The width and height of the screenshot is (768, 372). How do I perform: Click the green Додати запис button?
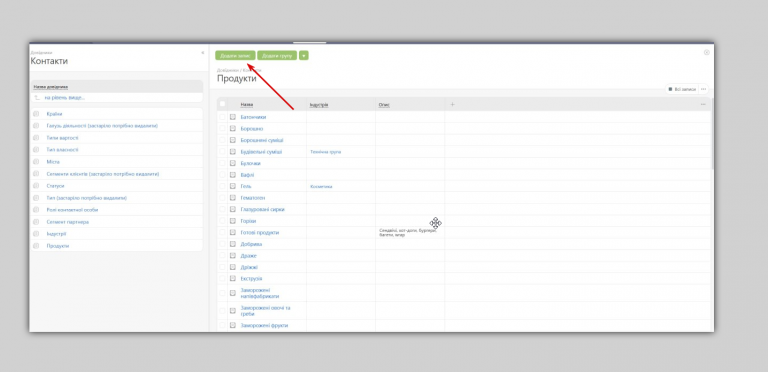235,56
